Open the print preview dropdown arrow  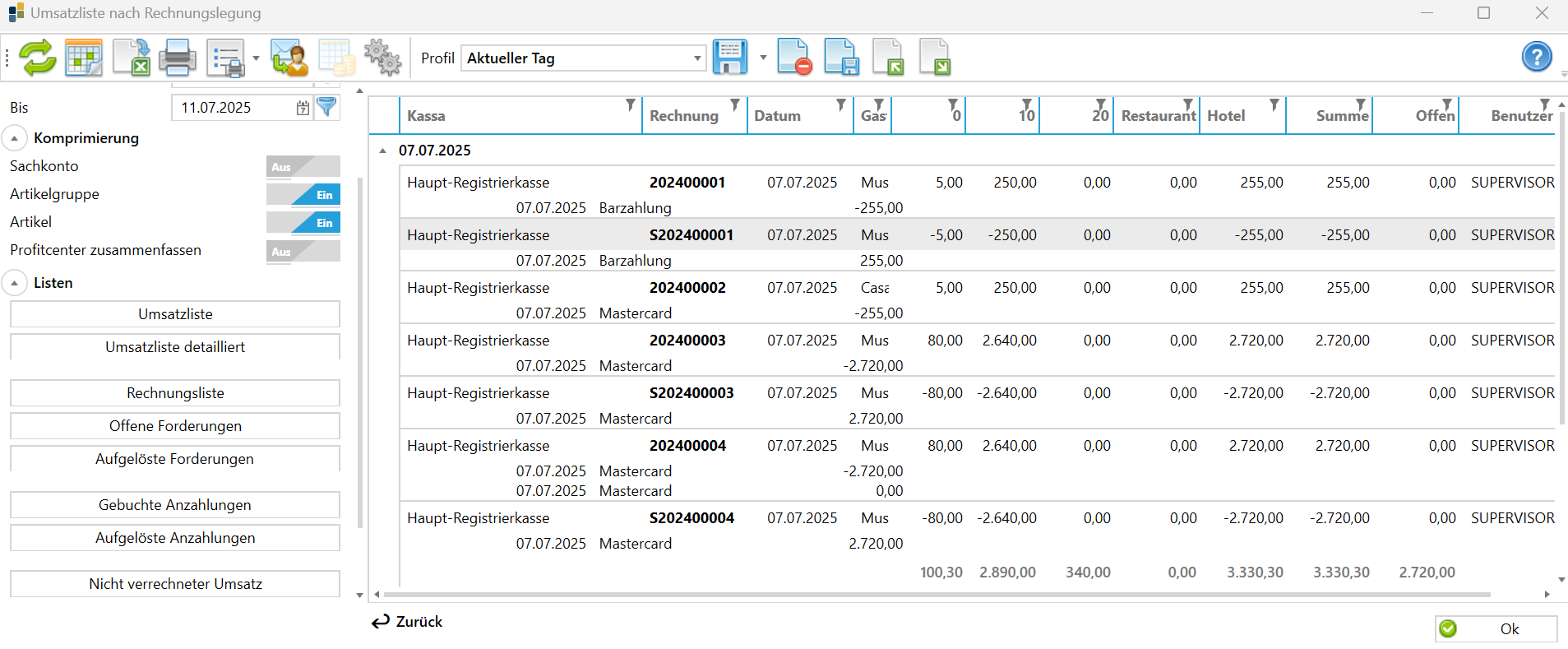256,58
